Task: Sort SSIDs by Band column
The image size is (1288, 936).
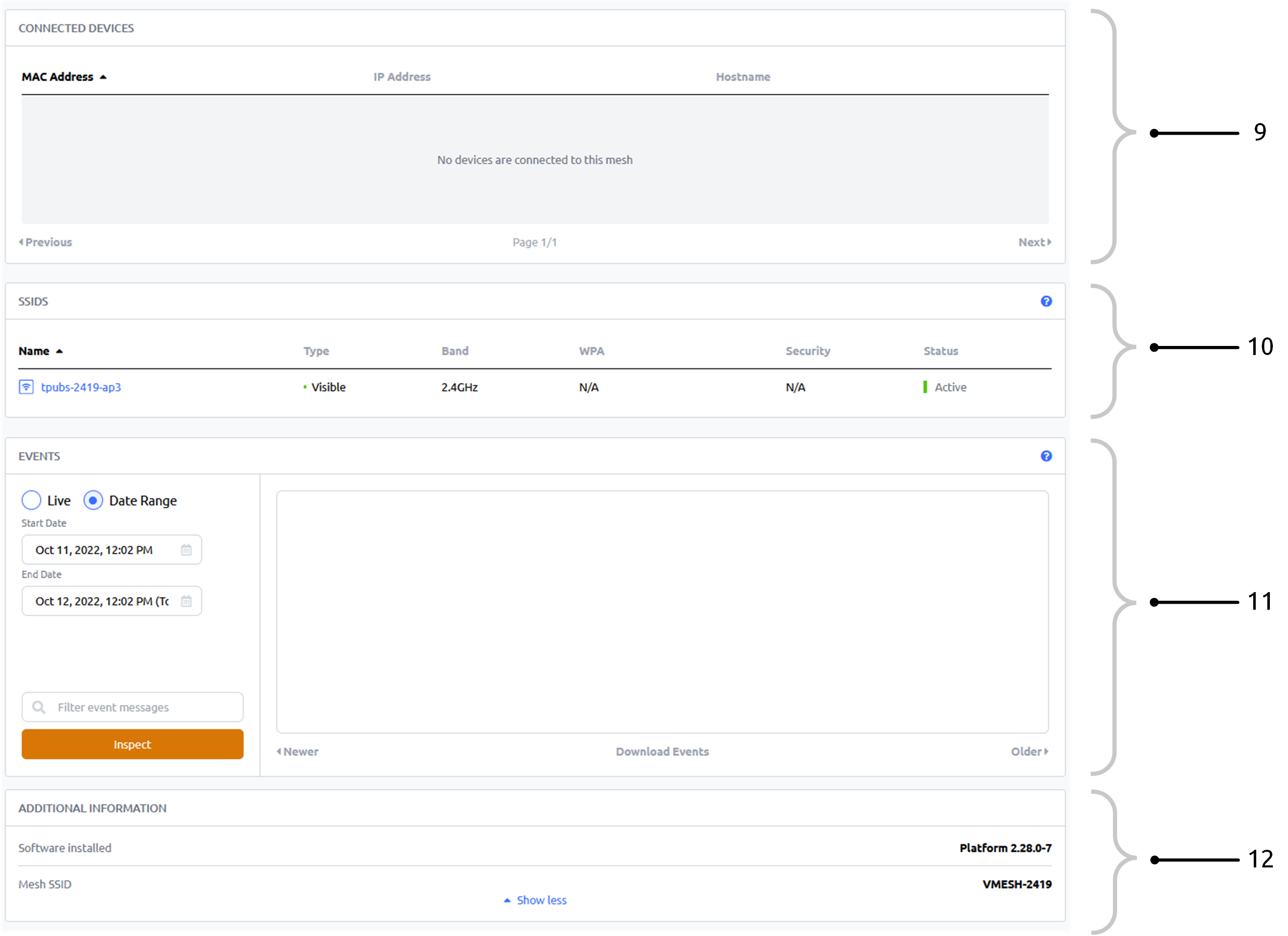Action: click(455, 351)
